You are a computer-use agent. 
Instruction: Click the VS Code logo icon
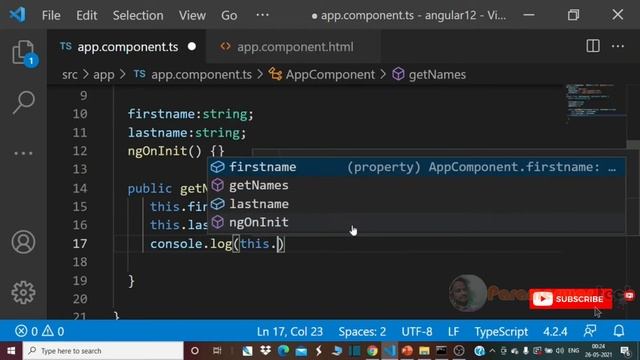click(17, 15)
